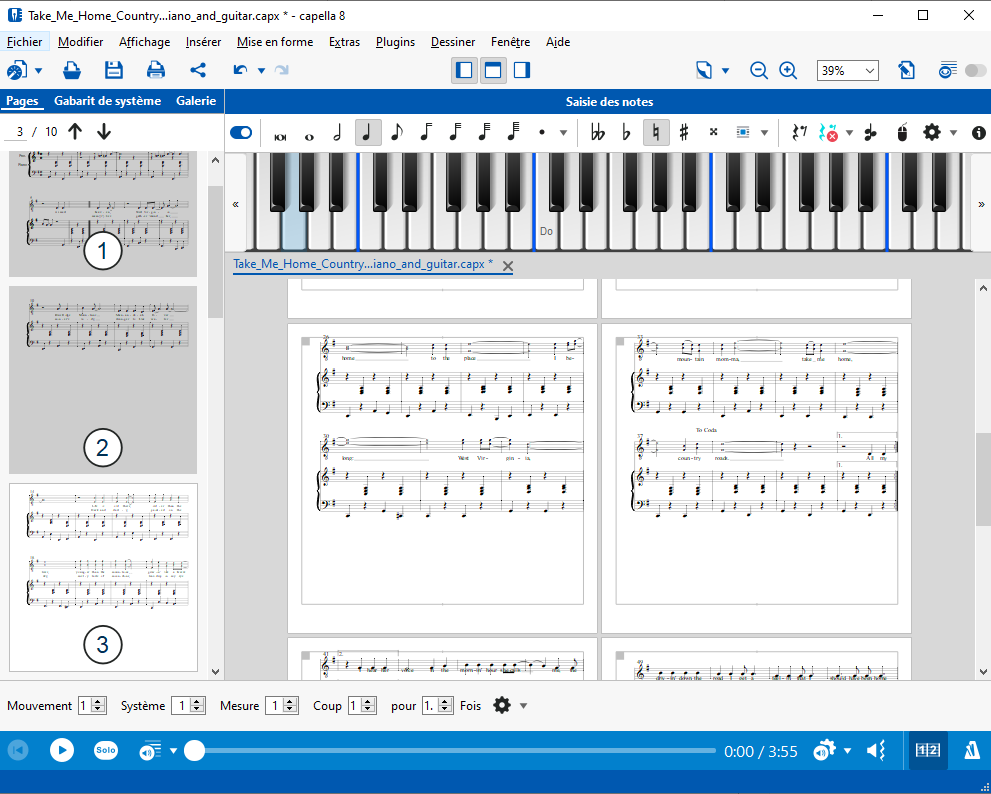Toggle the switch at toolbar right end

[975, 70]
